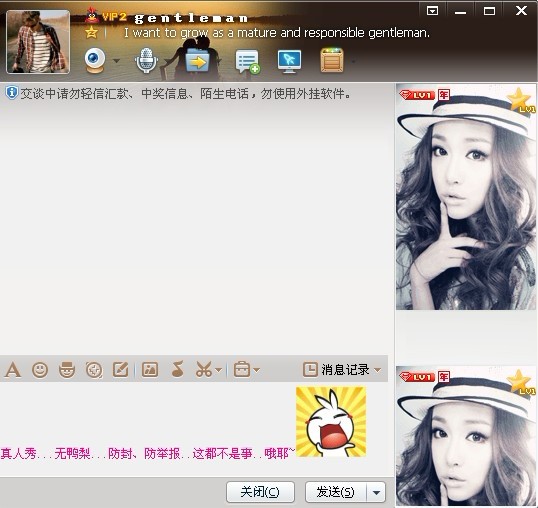Click the LV1 diamond badge on bottom photo
This screenshot has width=538, height=508.
(417, 377)
